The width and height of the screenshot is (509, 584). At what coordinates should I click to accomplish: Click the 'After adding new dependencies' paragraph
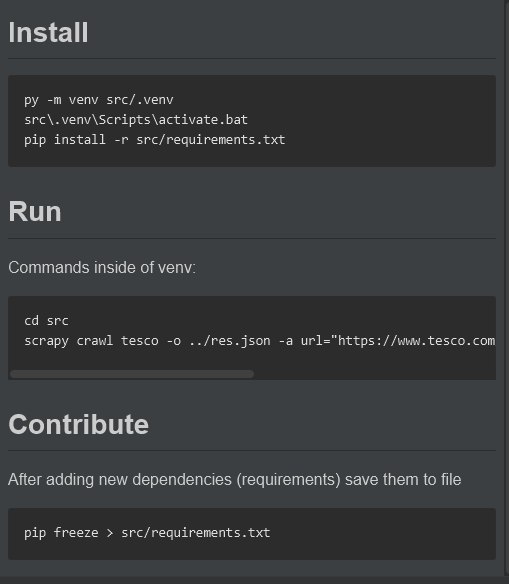[x=235, y=479]
